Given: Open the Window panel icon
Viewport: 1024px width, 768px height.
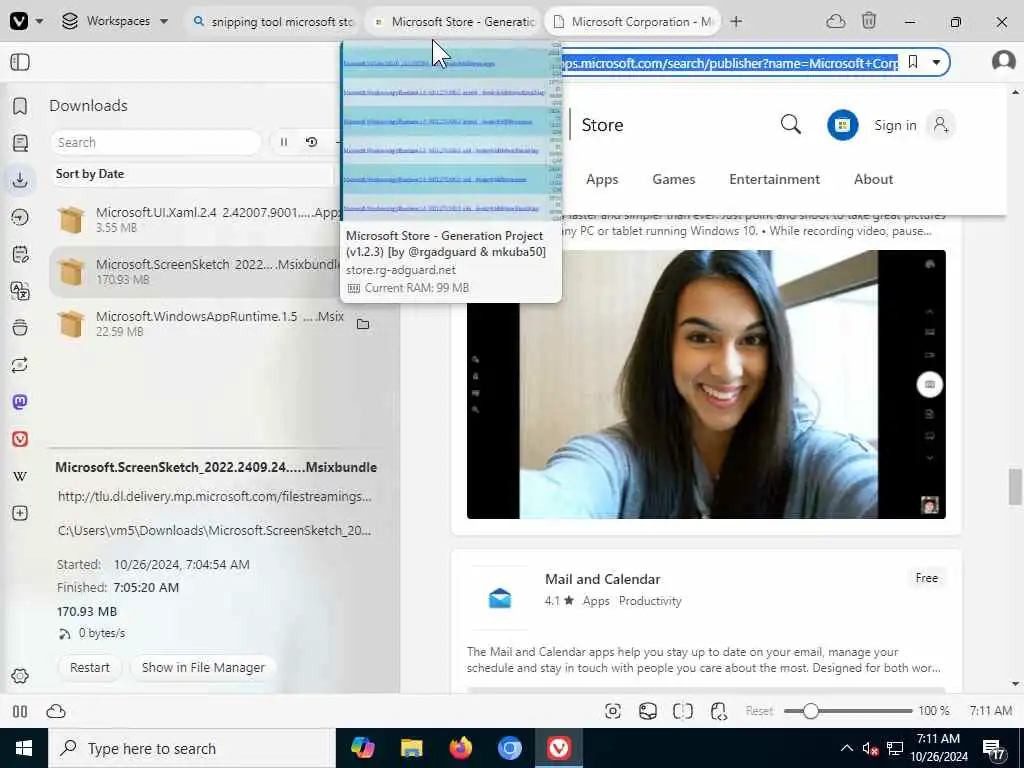Looking at the screenshot, I should pyautogui.click(x=20, y=328).
